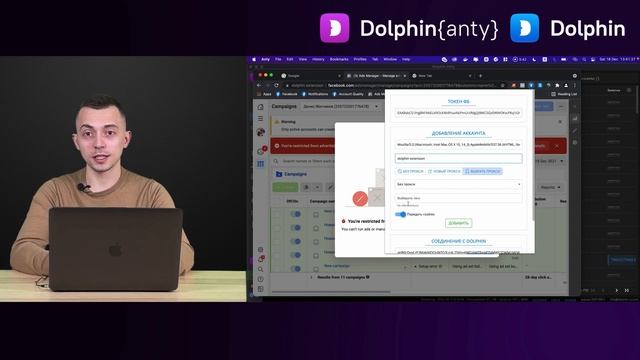This screenshot has width=640, height=360.
Task: Open the Account Quality bookmark
Action: tap(348, 94)
